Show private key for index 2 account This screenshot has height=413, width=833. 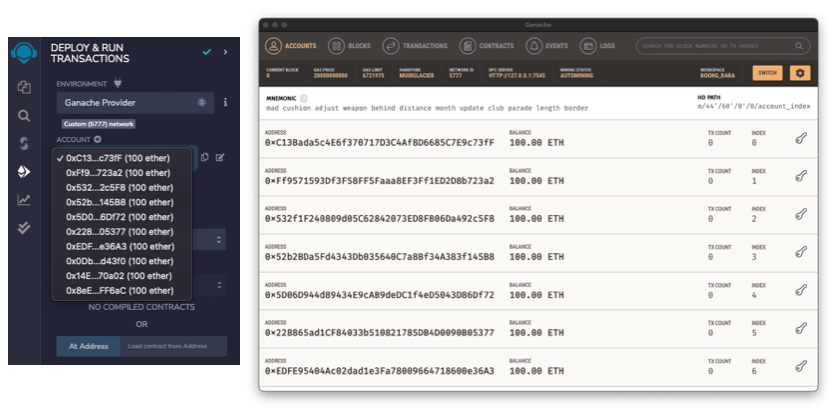(801, 214)
